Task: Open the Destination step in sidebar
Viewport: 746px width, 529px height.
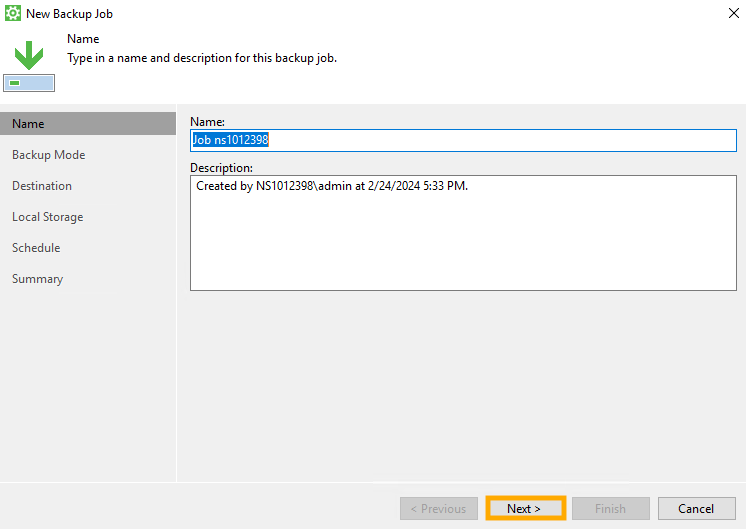Action: (x=42, y=186)
